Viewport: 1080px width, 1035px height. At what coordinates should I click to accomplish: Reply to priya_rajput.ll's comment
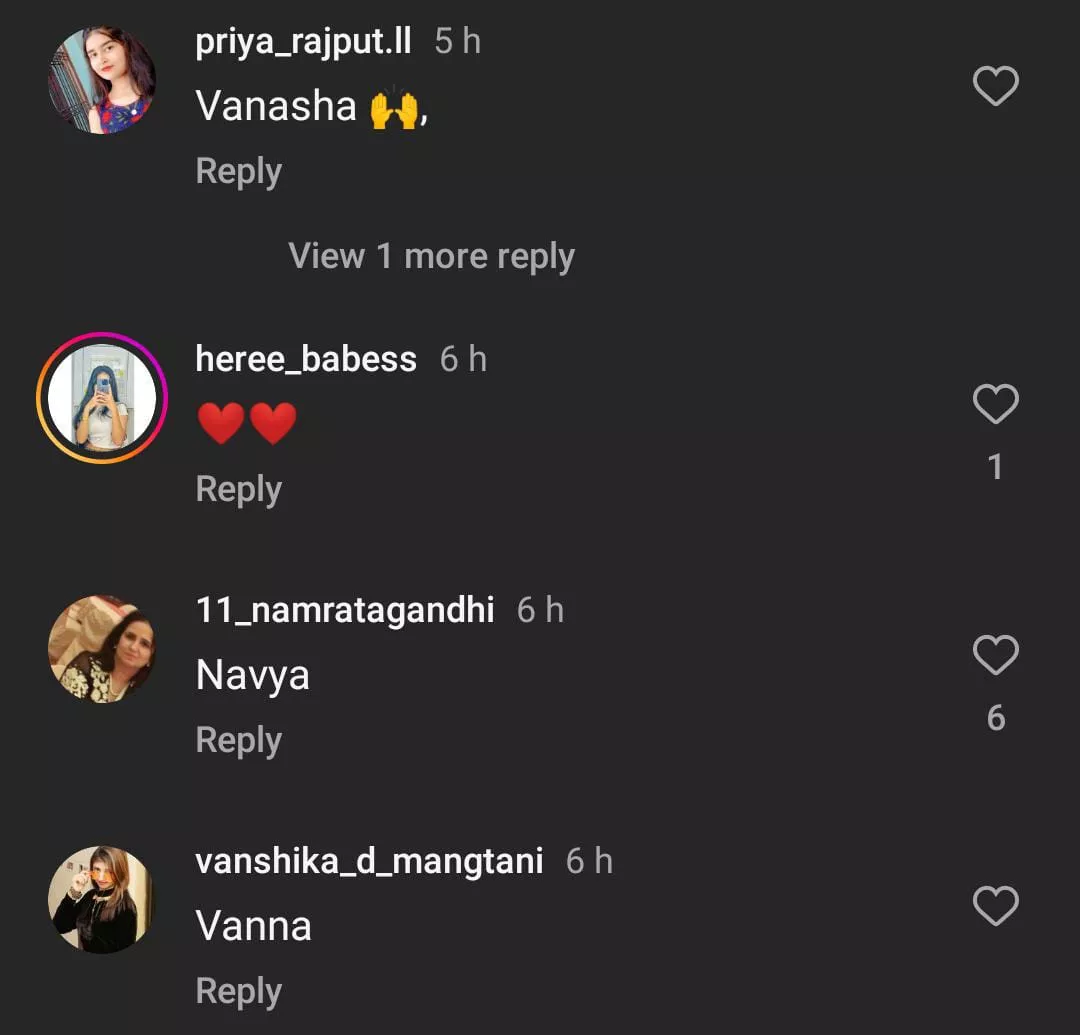point(238,171)
